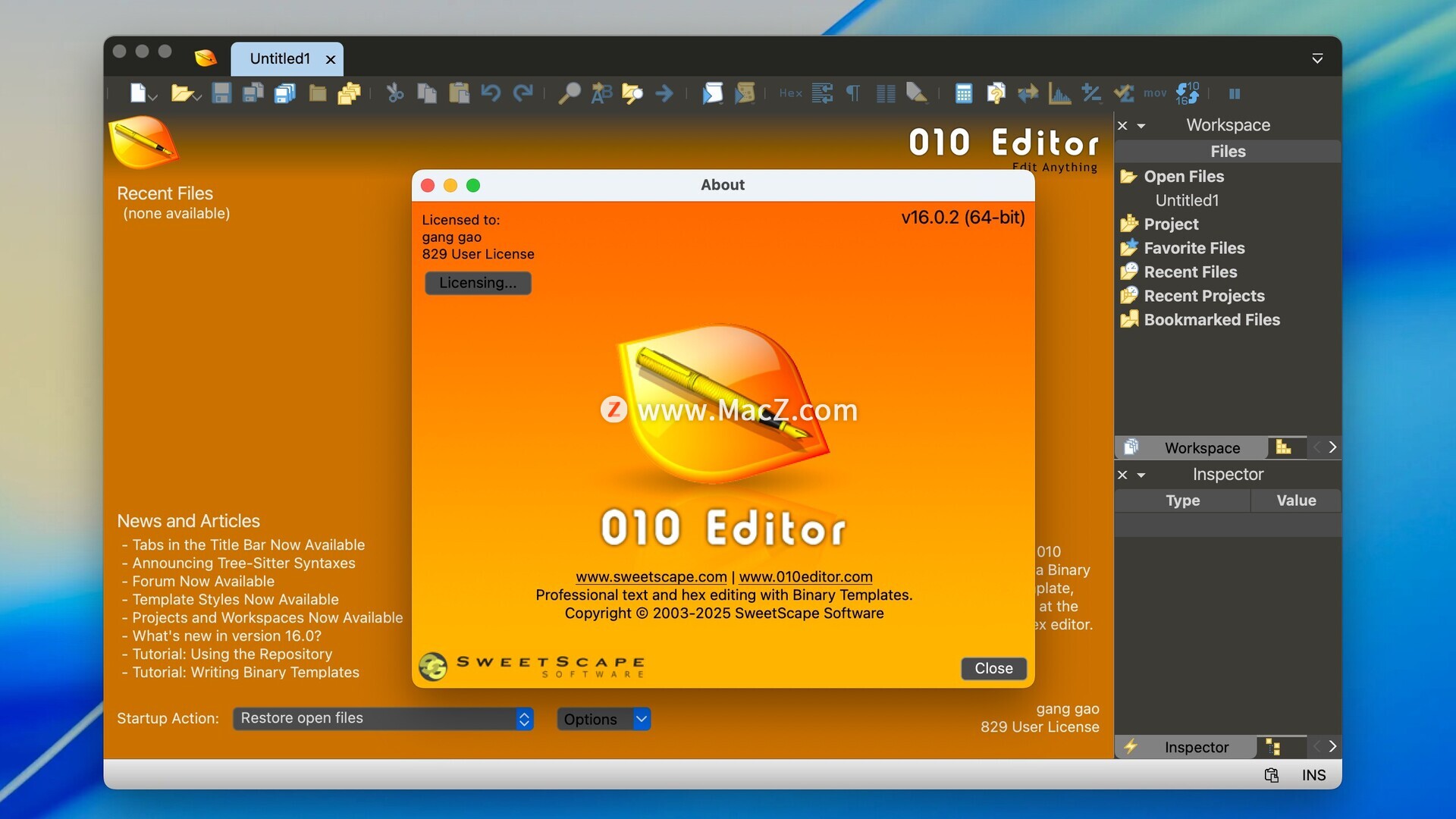Open the www.sweetscape.com link
This screenshot has height=819, width=1456.
[651, 576]
